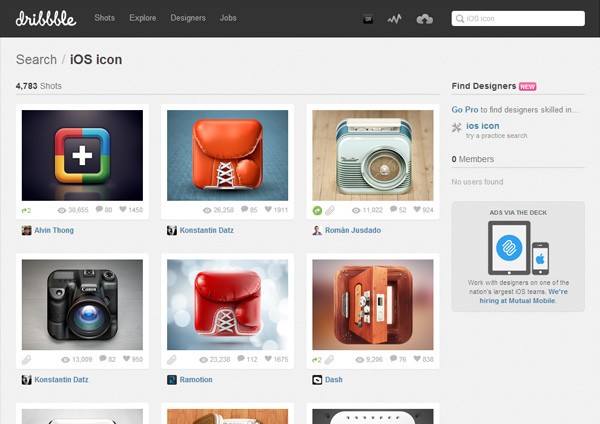Focus the search field containing iOS icon
Screen dimensions: 600x424
coord(518,18)
